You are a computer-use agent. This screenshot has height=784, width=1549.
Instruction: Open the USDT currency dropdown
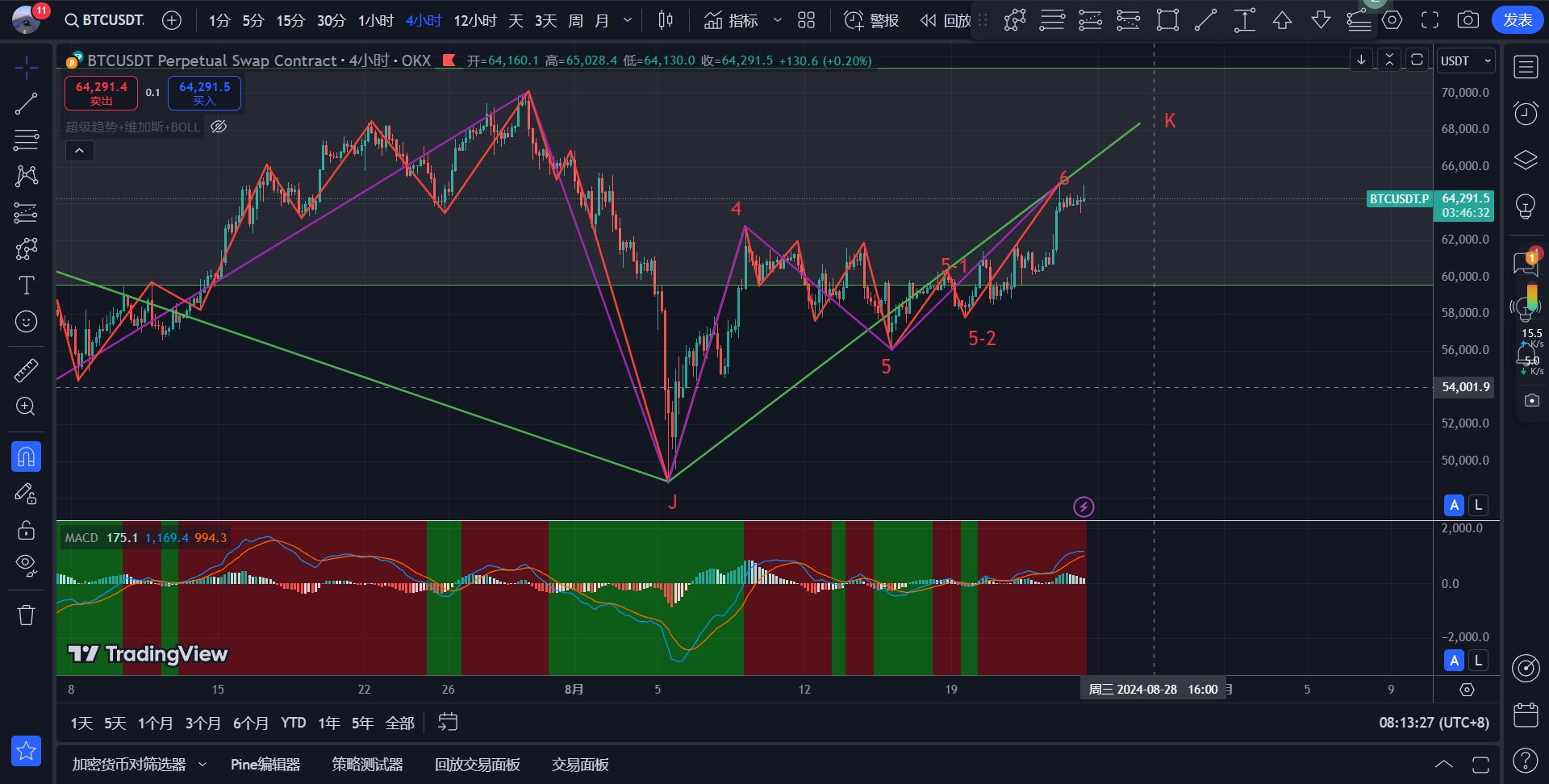pyautogui.click(x=1466, y=60)
